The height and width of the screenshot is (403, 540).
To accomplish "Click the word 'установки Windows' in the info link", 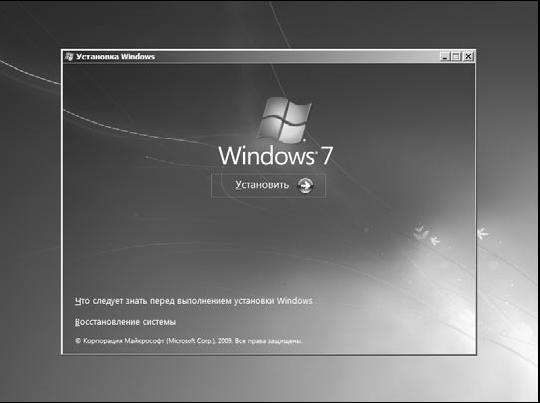I will coord(273,301).
